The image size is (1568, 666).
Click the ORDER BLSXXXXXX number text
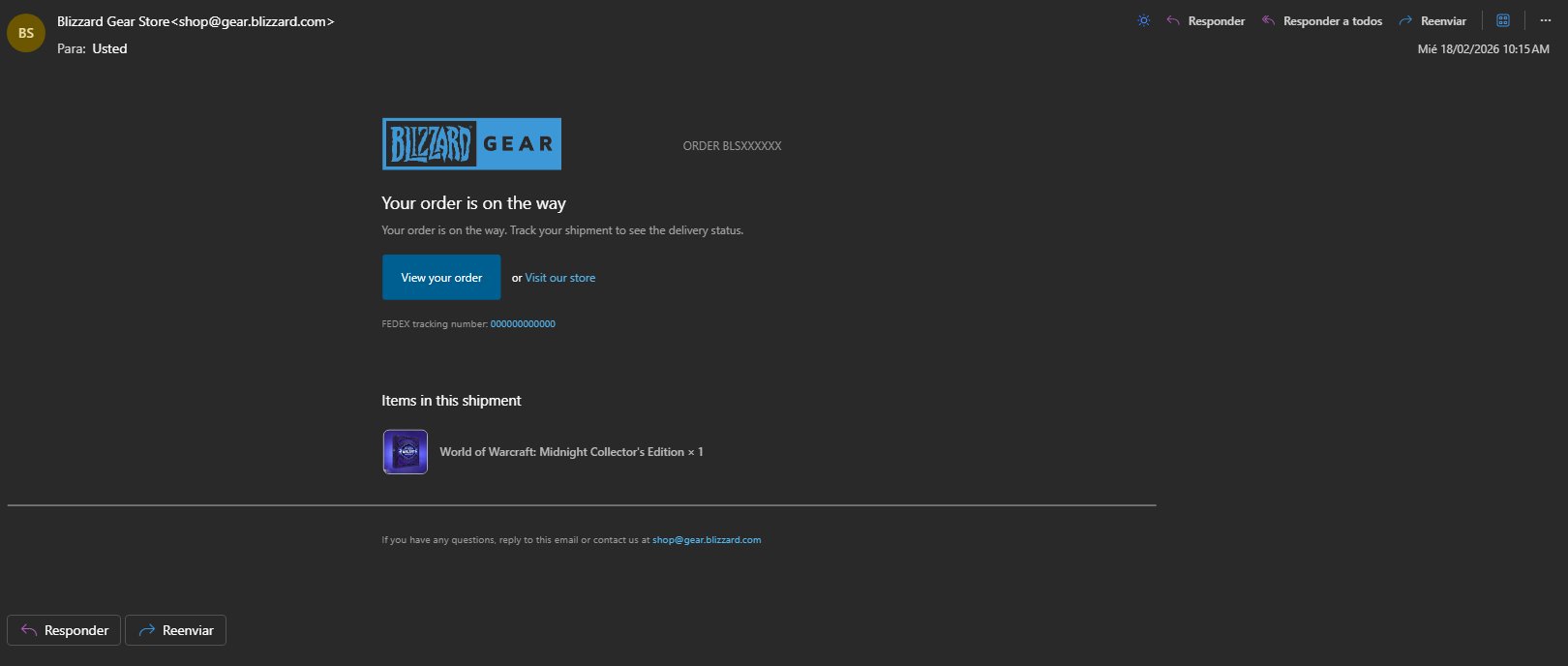coord(732,146)
